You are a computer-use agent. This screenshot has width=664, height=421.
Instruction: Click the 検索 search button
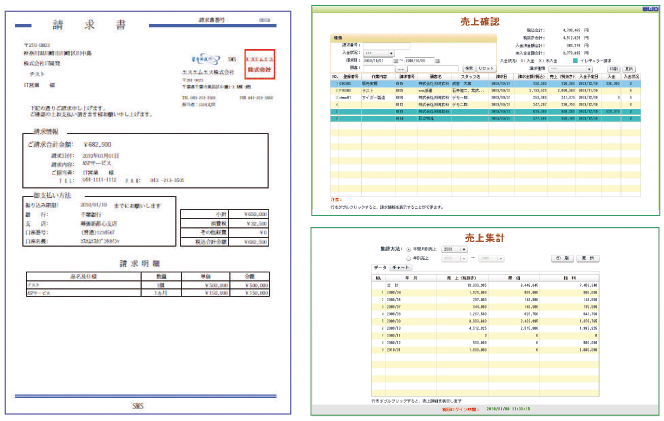tap(469, 68)
